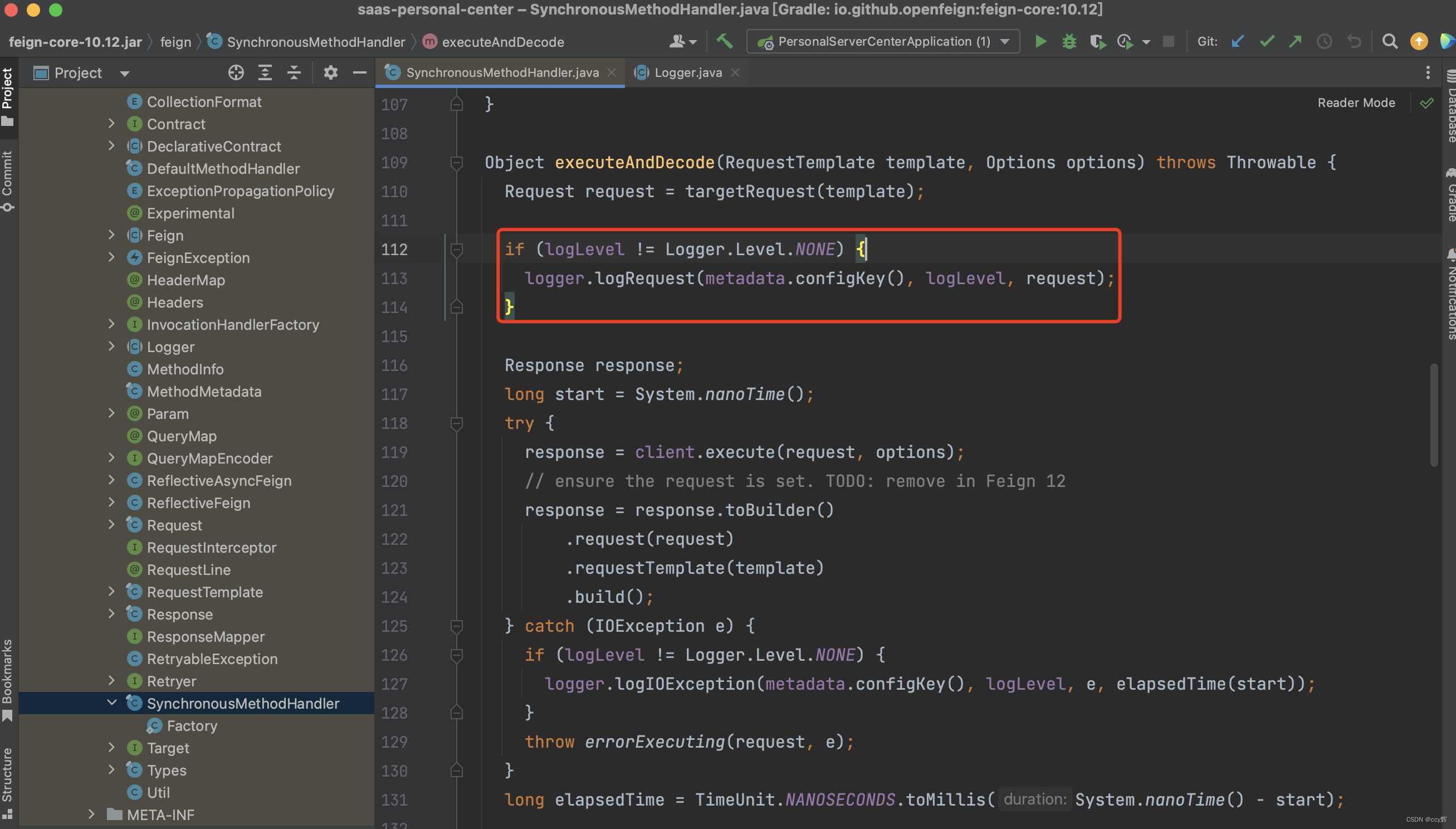Click Git update project arrow icon

coord(1238,42)
